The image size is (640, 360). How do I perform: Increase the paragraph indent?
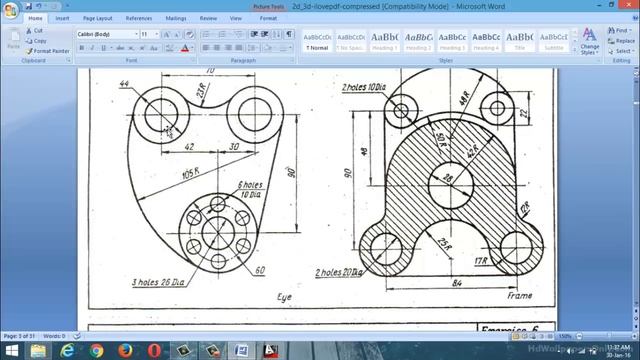[x=264, y=34]
